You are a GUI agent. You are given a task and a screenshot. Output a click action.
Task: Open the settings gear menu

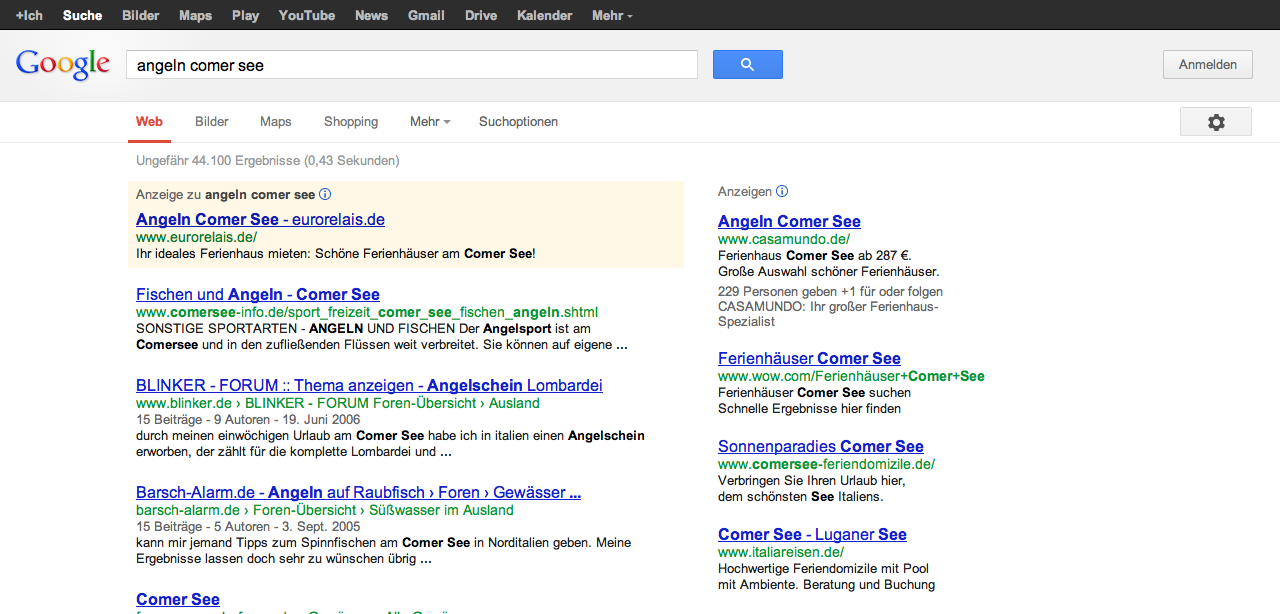[1215, 122]
